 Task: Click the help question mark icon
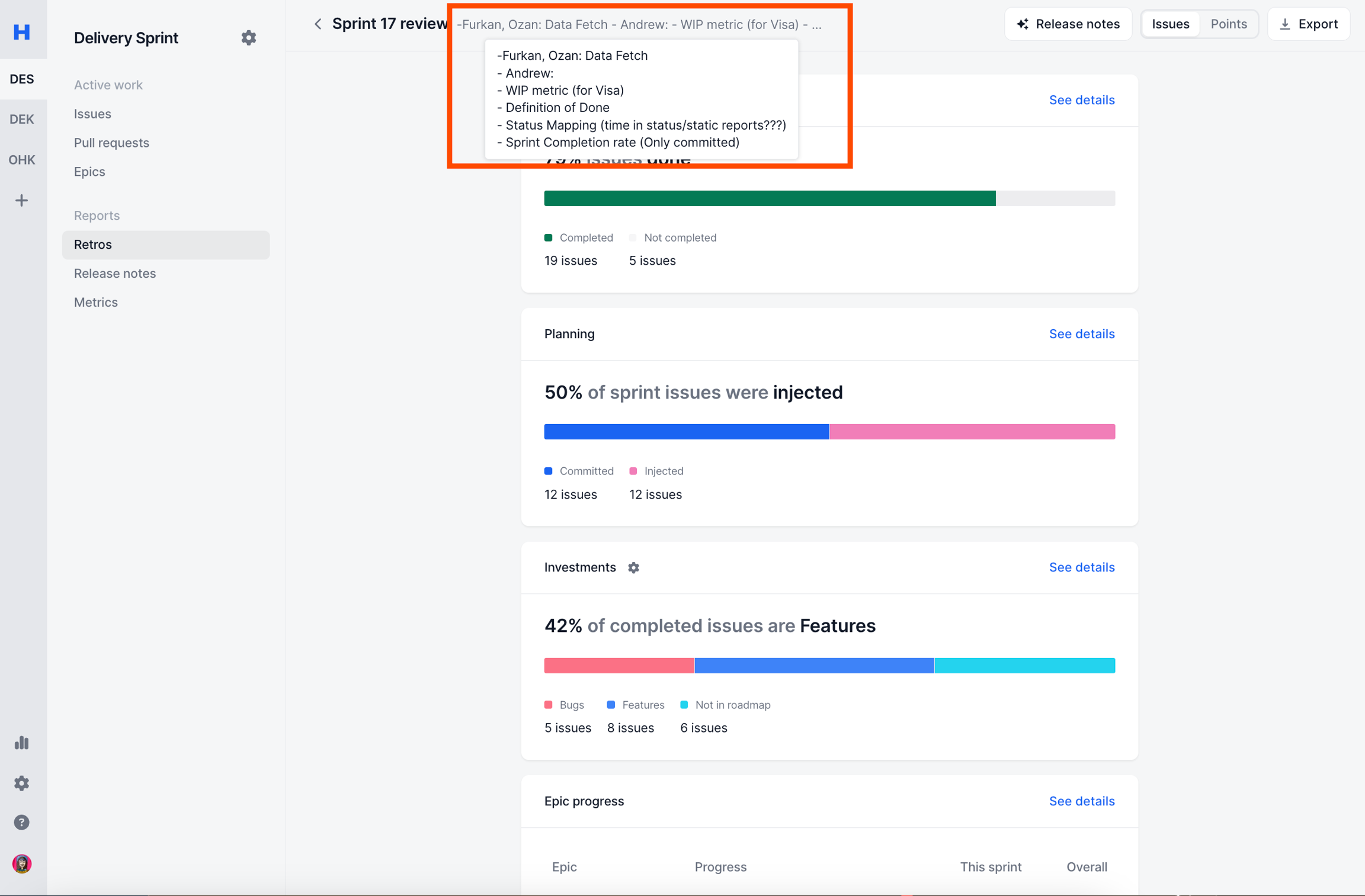tap(22, 823)
